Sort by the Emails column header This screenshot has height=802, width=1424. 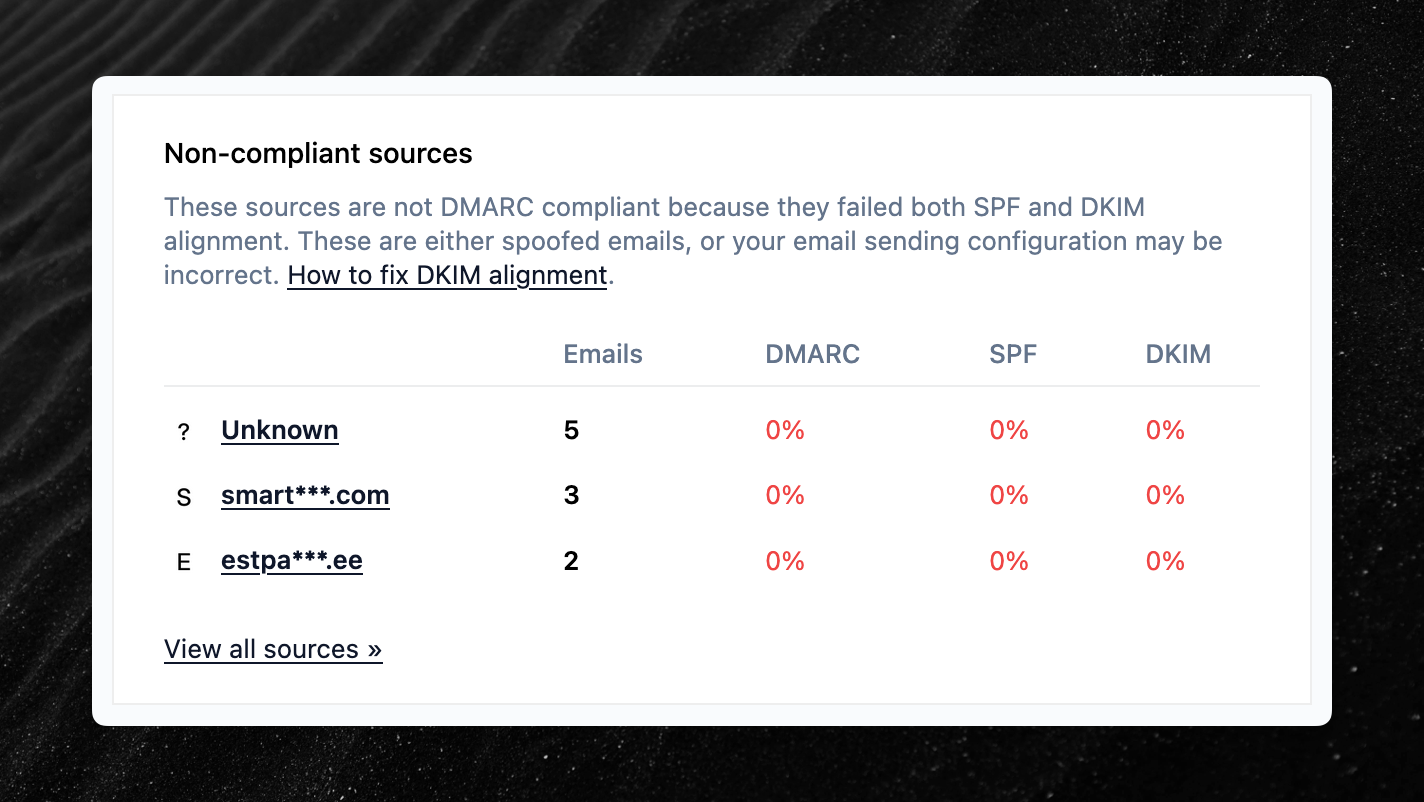coord(603,354)
